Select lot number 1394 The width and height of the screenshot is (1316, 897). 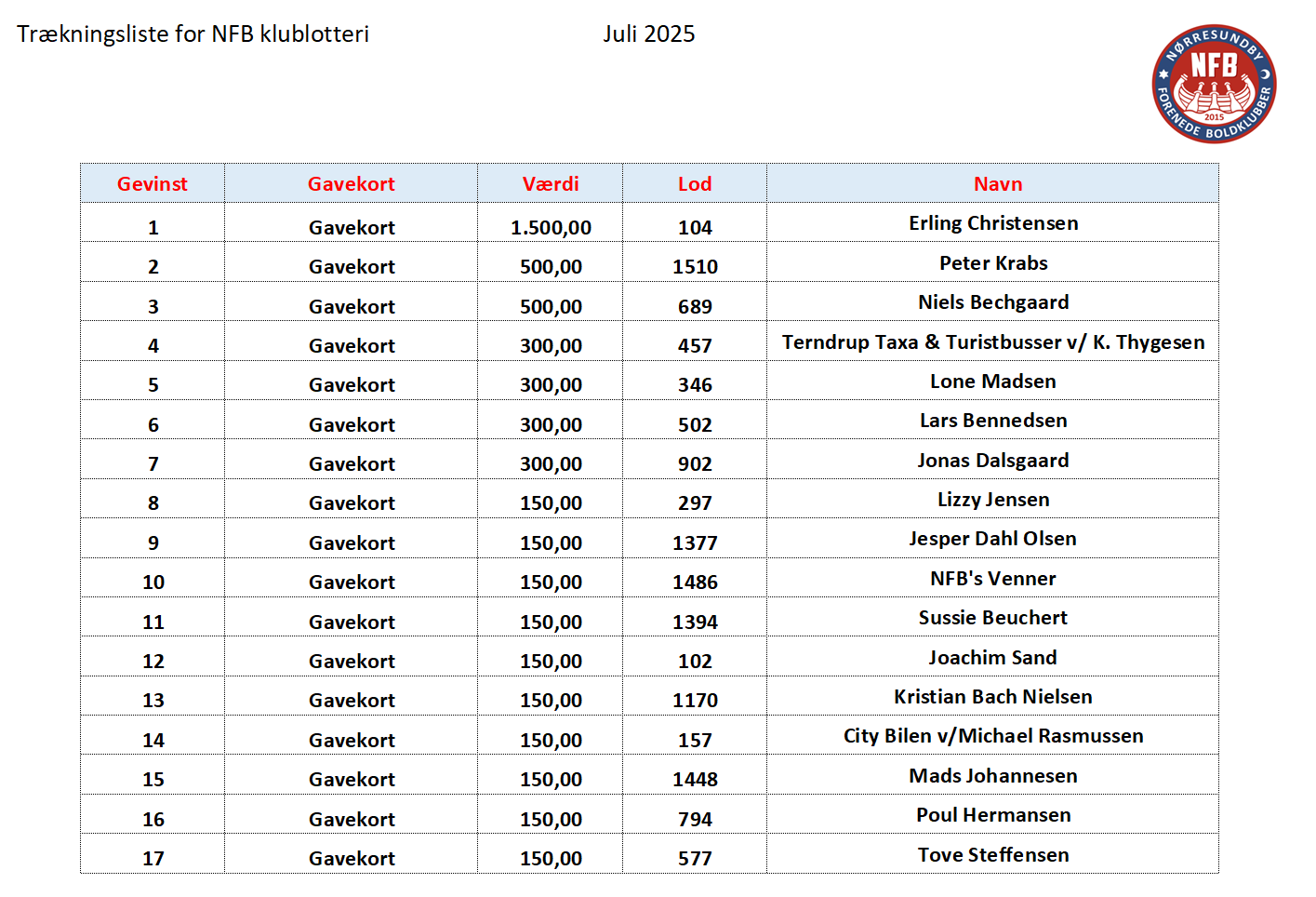[695, 623]
